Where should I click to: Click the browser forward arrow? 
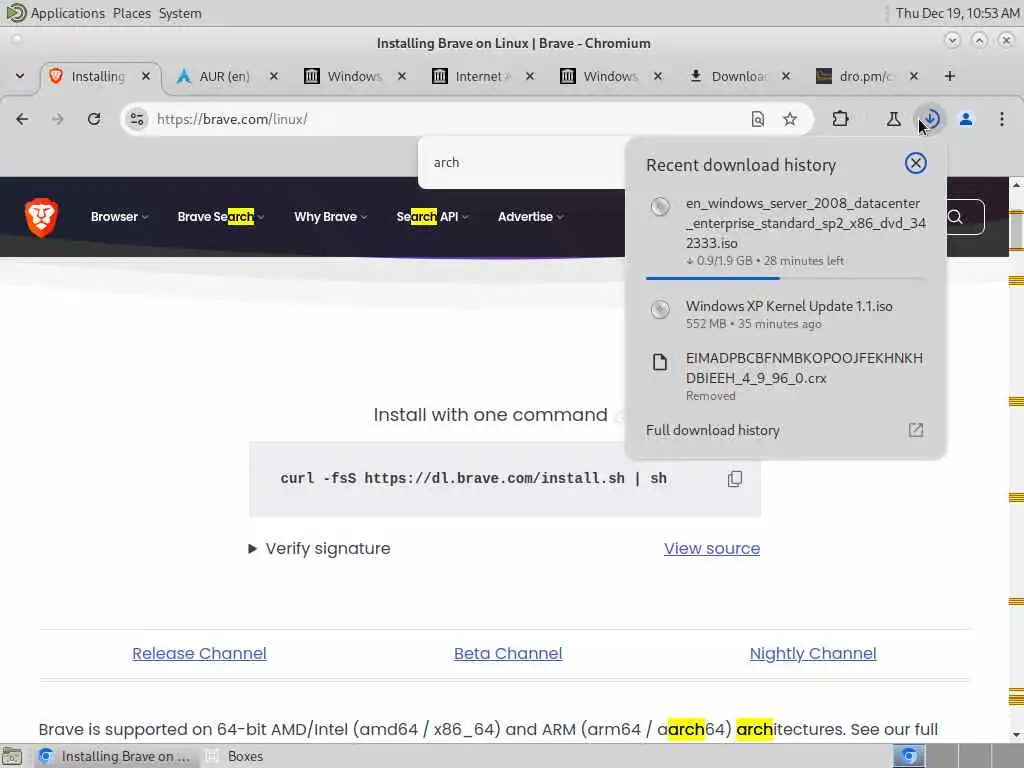(57, 119)
